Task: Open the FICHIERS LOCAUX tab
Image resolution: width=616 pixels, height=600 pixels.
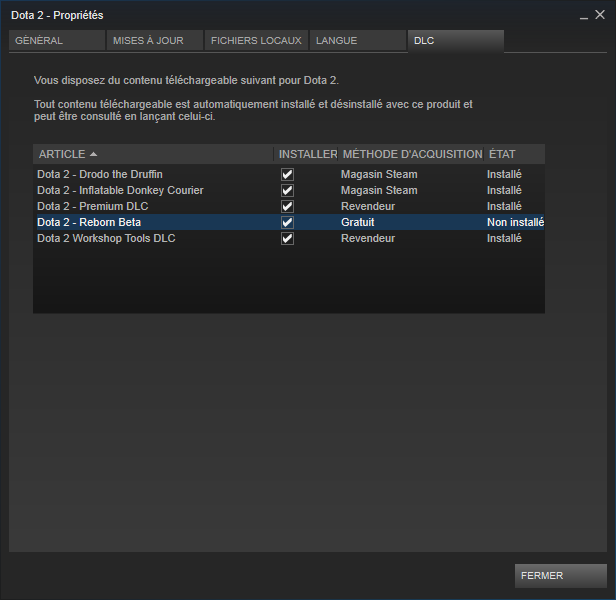Action: coord(256,40)
